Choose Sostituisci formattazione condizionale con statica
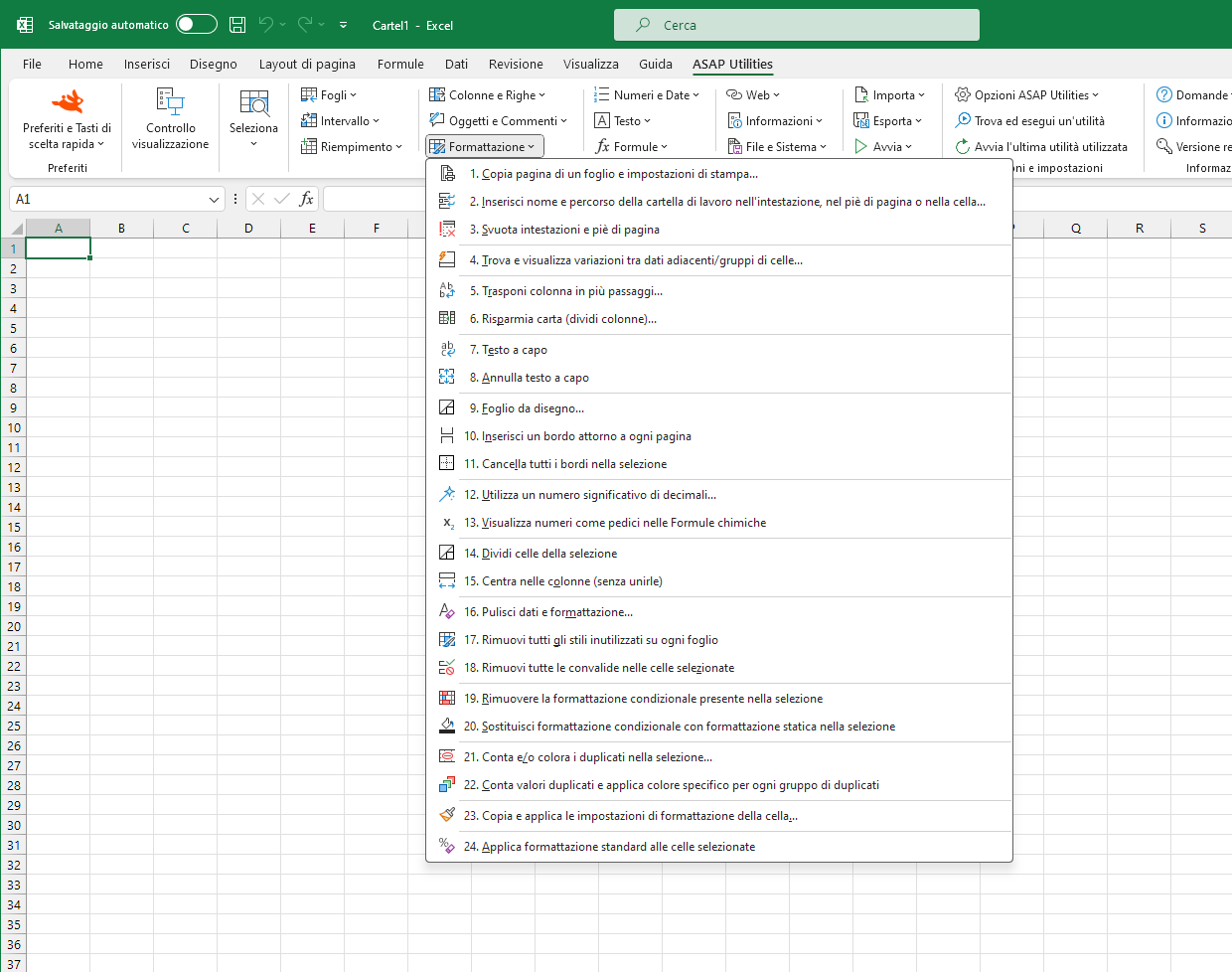 (719, 727)
